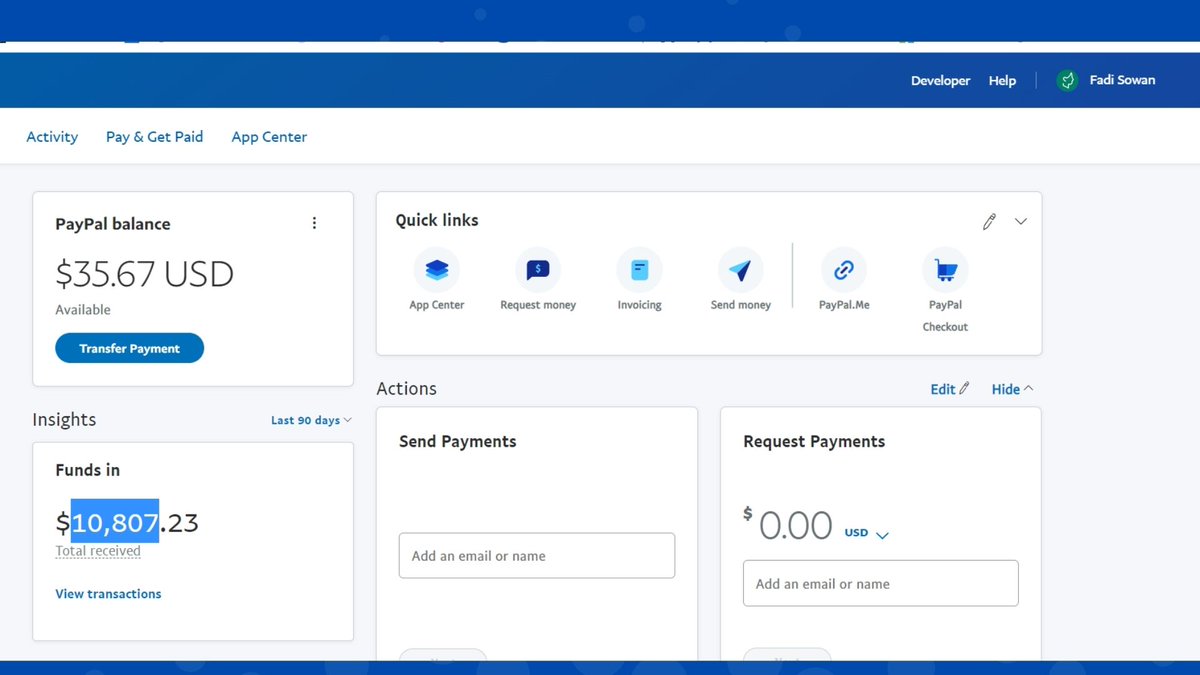Open the Activity tab
Image resolution: width=1200 pixels, height=675 pixels.
(x=52, y=137)
